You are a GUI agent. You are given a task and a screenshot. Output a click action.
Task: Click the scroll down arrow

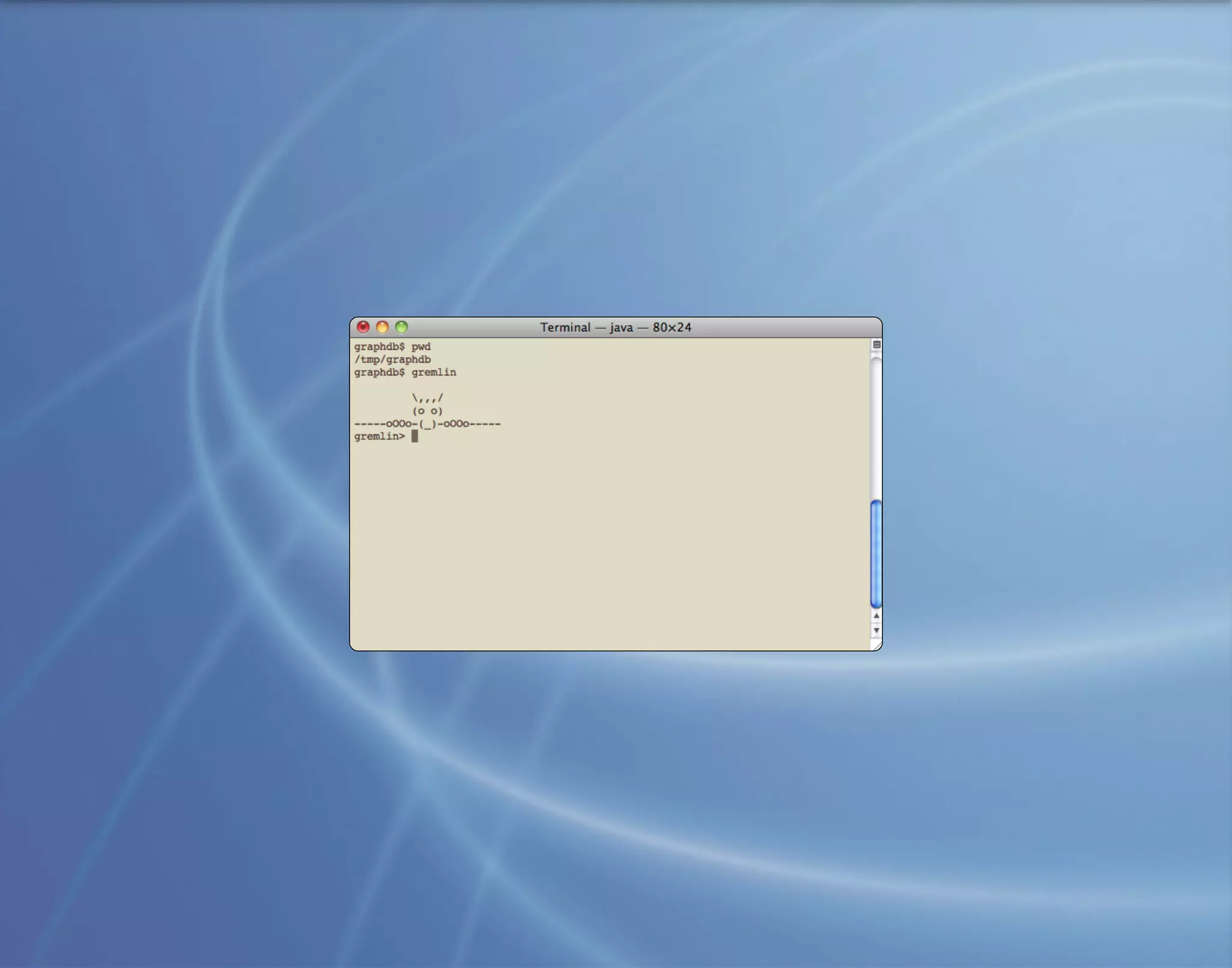pyautogui.click(x=876, y=630)
